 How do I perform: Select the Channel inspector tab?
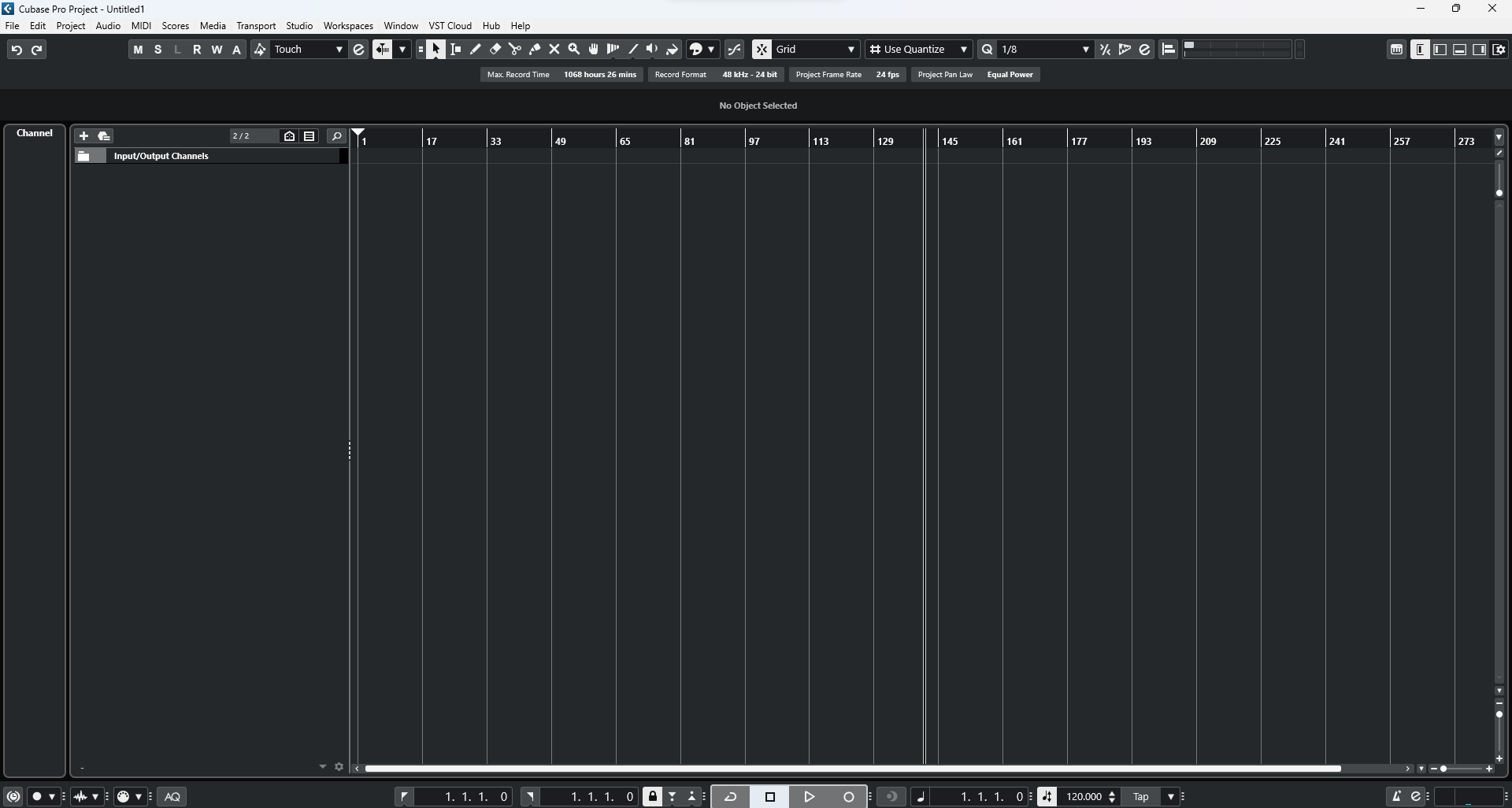tap(35, 133)
